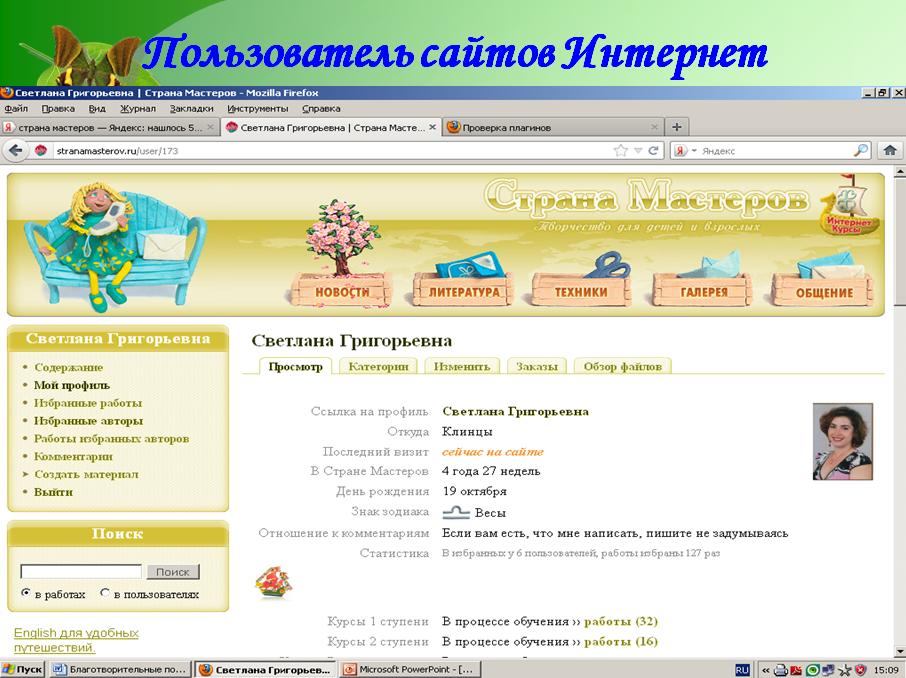Screen dimensions: 906x678
Task: Open the Firefox home page button
Action: point(890,150)
